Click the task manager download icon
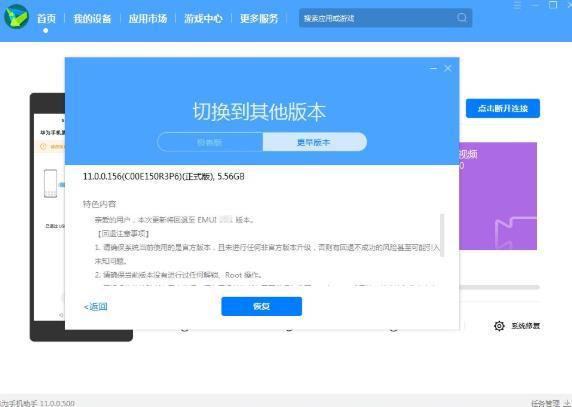 click(x=566, y=403)
